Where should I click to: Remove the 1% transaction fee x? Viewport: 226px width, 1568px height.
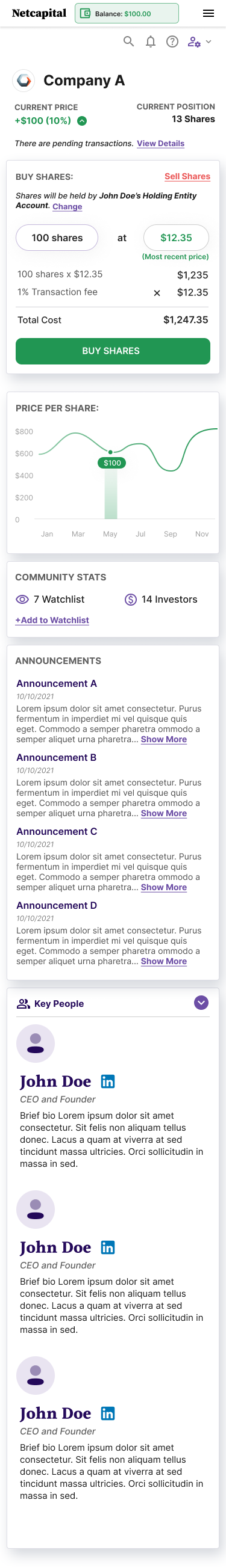157,293
